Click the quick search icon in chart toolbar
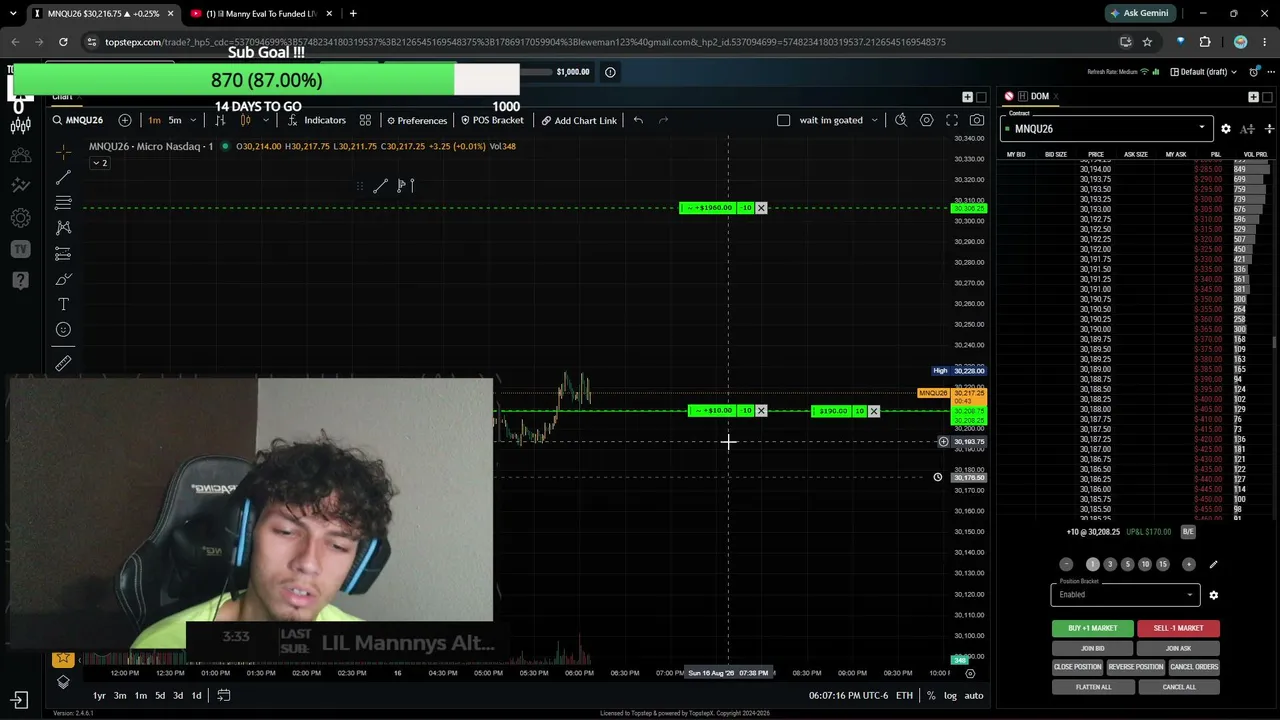The height and width of the screenshot is (720, 1280). click(901, 120)
